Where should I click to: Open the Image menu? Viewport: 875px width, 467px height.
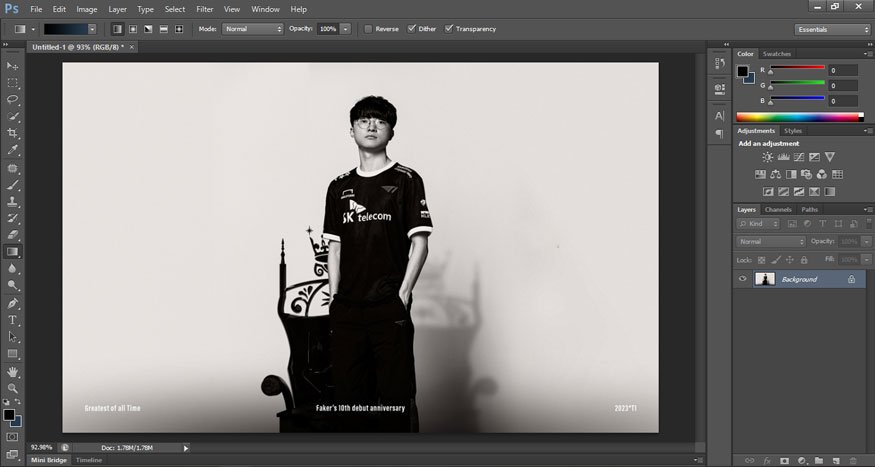coord(86,9)
